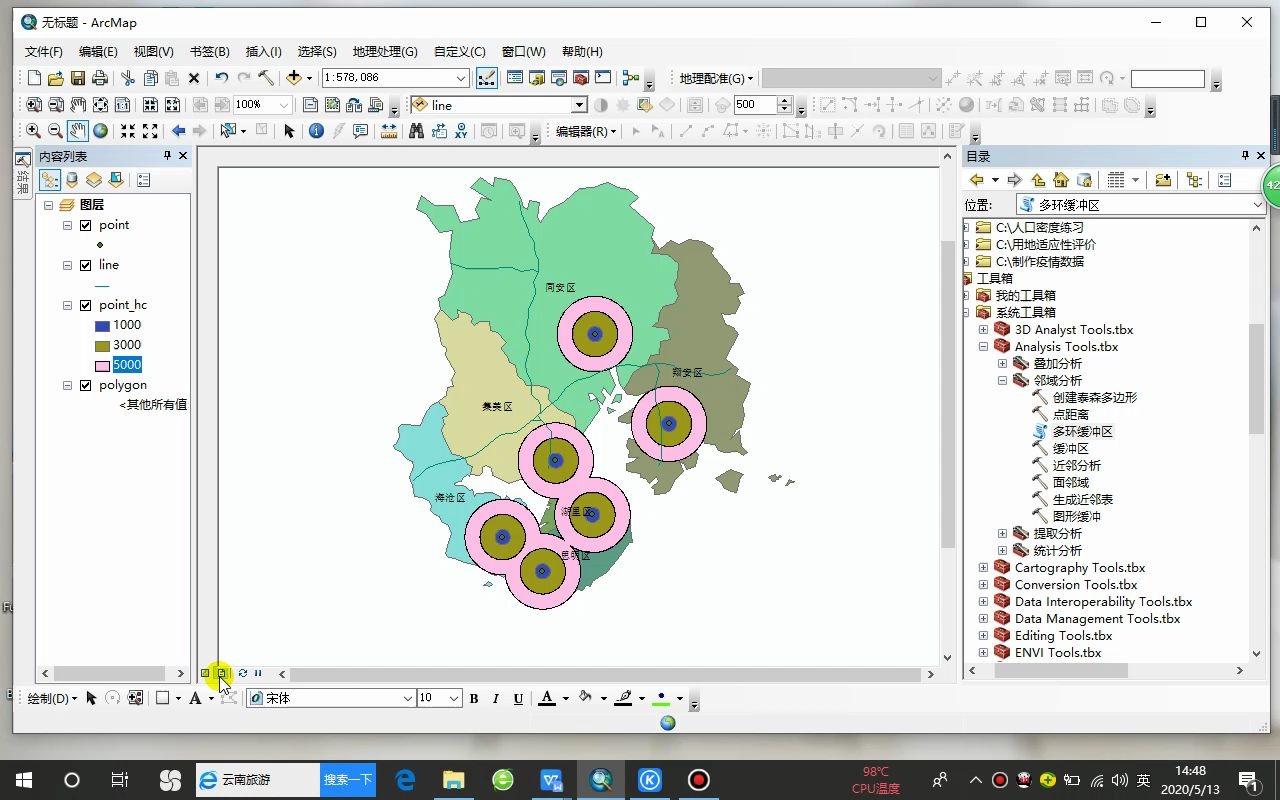The width and height of the screenshot is (1280, 800).
Task: Hide the polygon layer
Action: (x=85, y=385)
